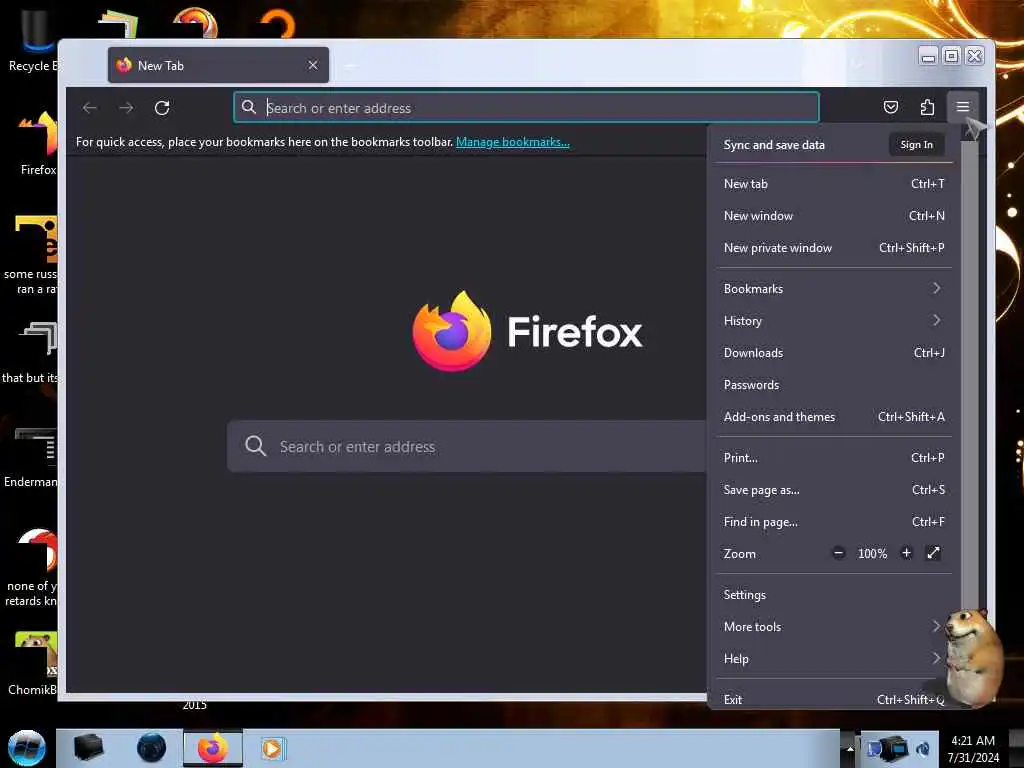Image resolution: width=1024 pixels, height=768 pixels.
Task: Click the volume tray icon
Action: coord(923,748)
